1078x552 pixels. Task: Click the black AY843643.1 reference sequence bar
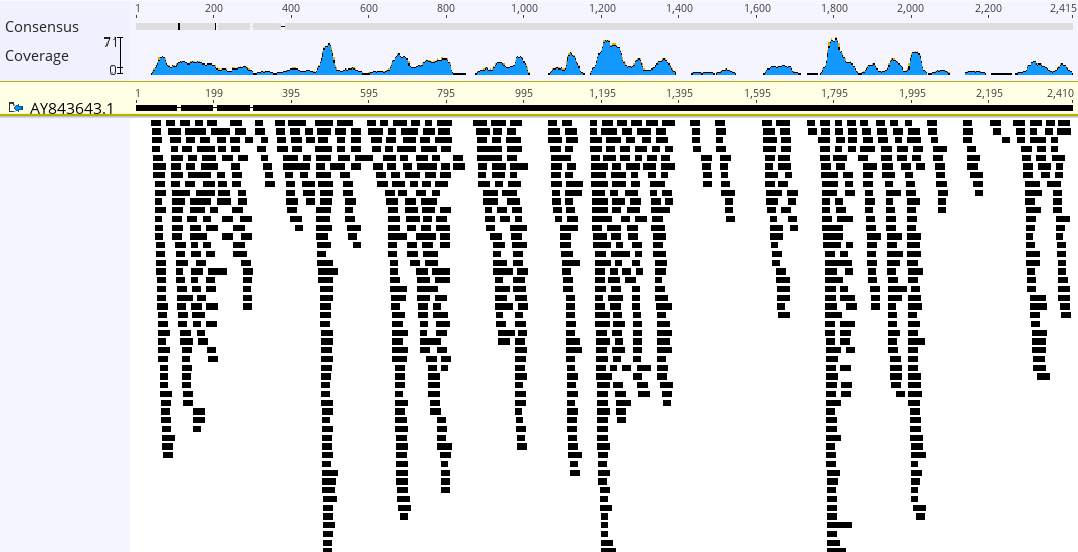600,108
